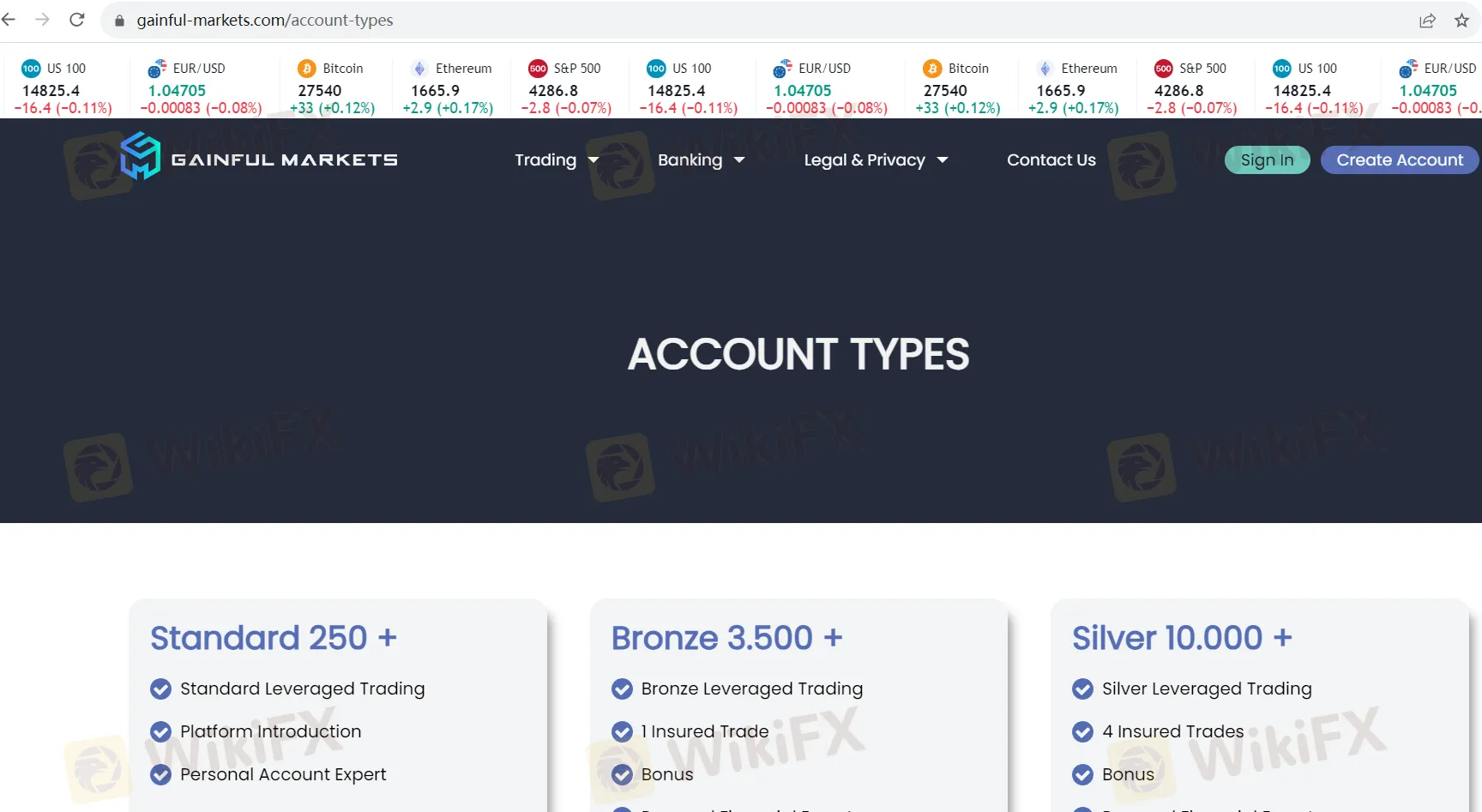
Task: Click the site padlock security icon
Action: 120,21
